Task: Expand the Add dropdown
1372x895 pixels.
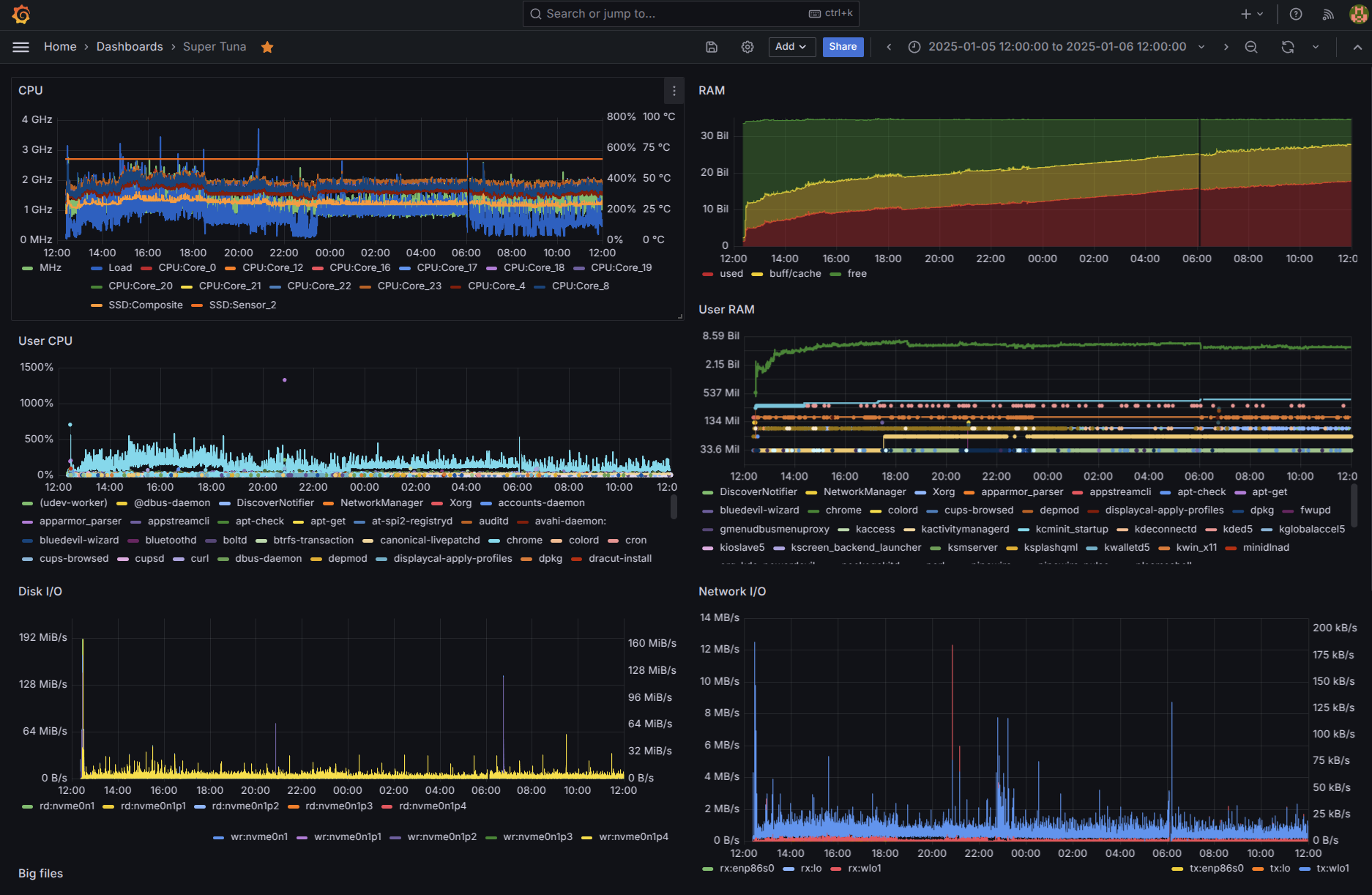Action: coord(791,47)
